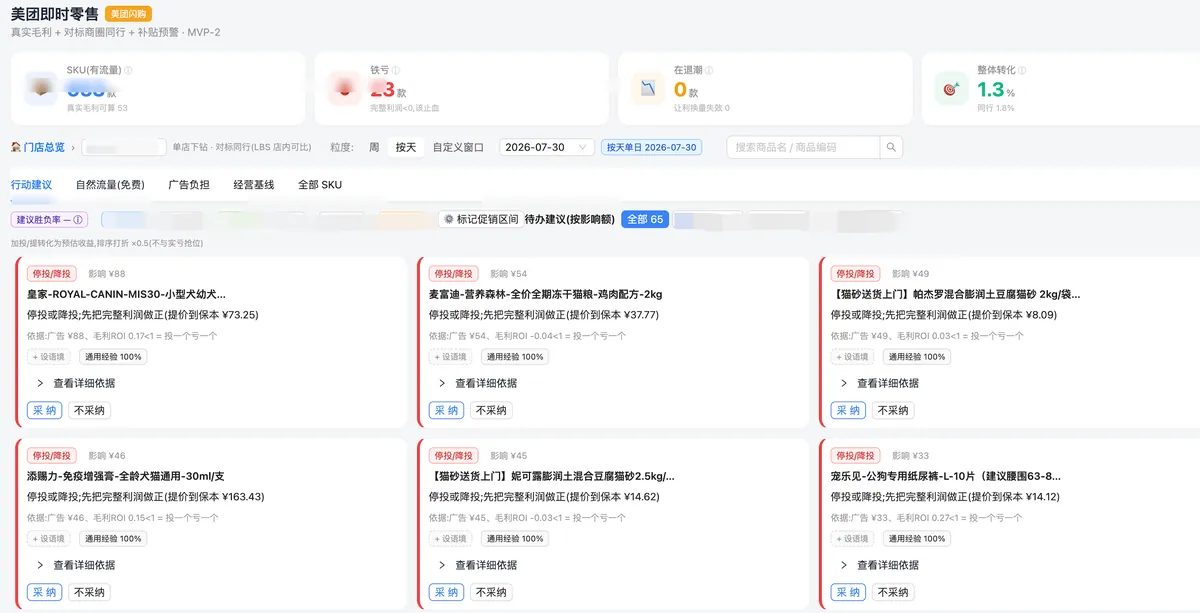Image resolution: width=1200 pixels, height=613 pixels.
Task: Focus the 搜索商品名 / 商品编码 field
Action: tap(803, 147)
